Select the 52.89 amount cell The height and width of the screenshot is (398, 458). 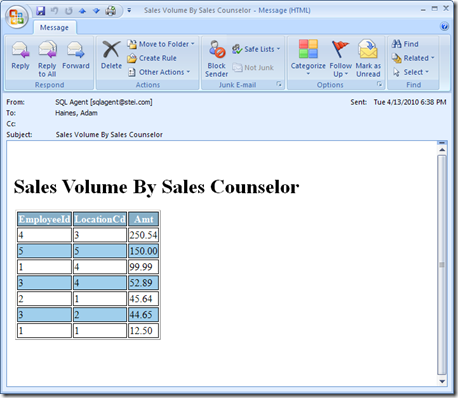[x=143, y=283]
